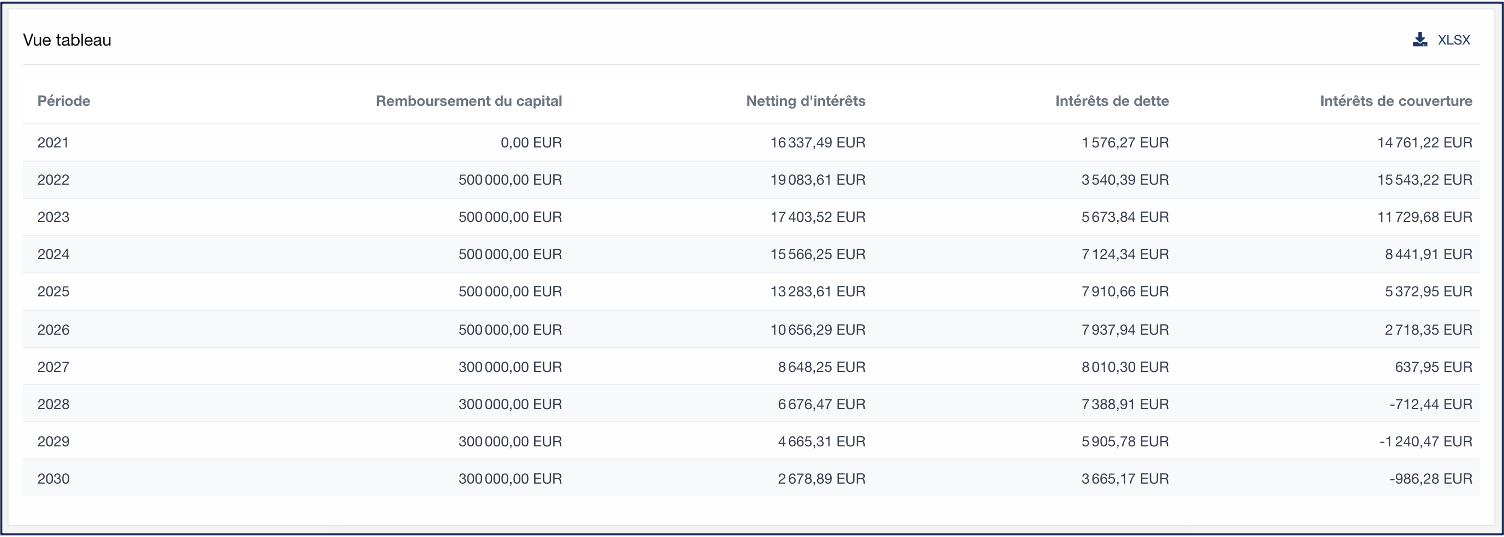Click the Période column header
This screenshot has width=1504, height=537.
[x=64, y=101]
